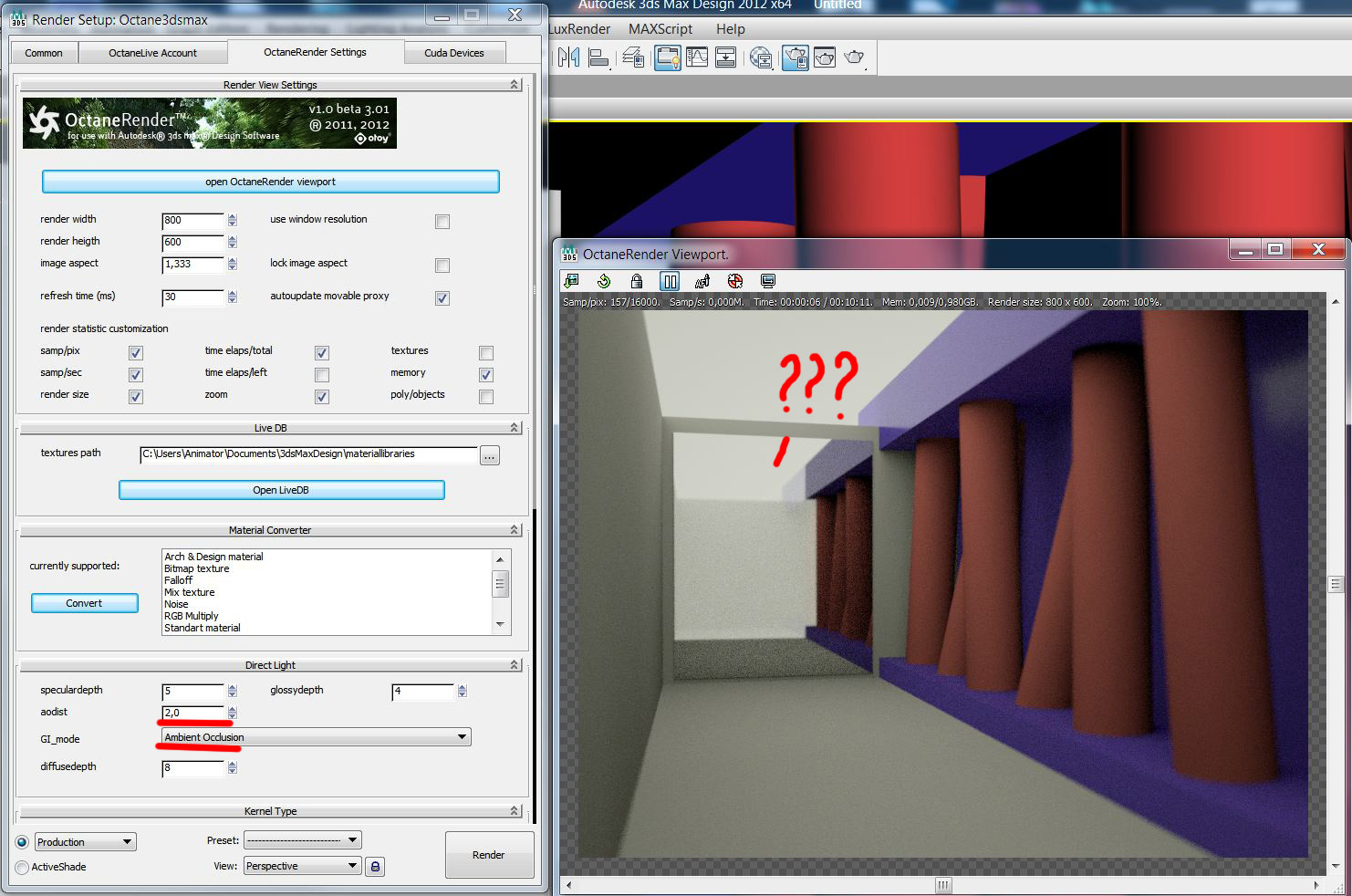Click the render width spinner arrows
This screenshot has height=896, width=1352.
pyautogui.click(x=233, y=220)
